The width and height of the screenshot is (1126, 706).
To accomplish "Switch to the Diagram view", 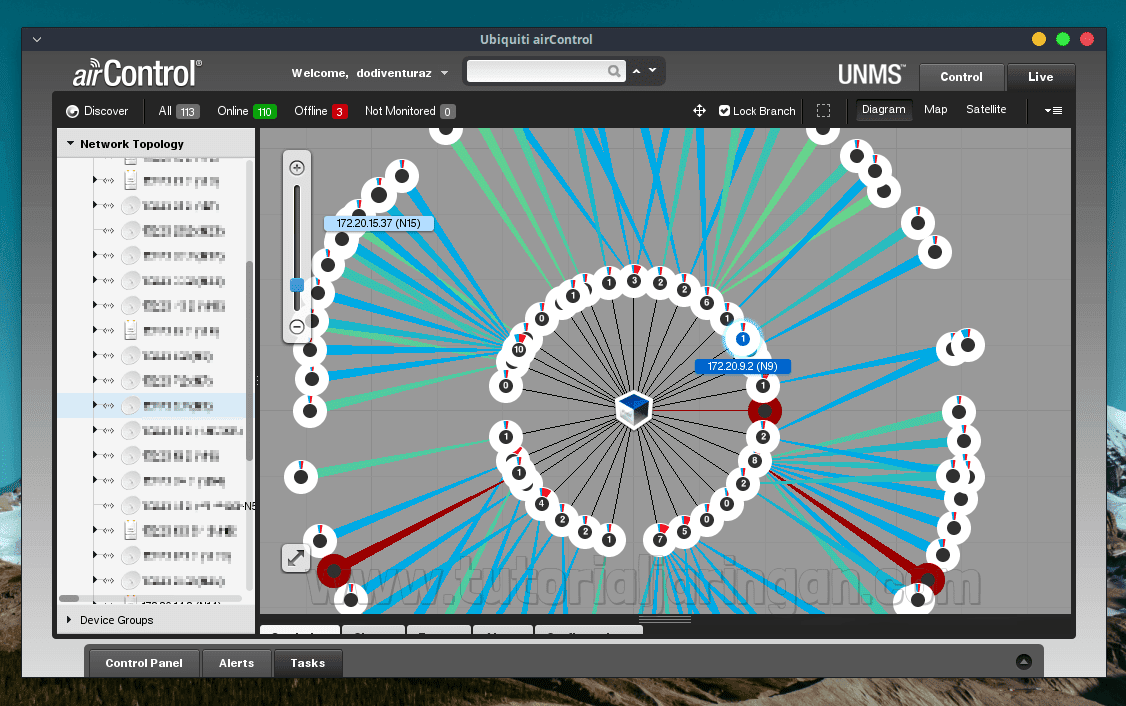I will [883, 110].
